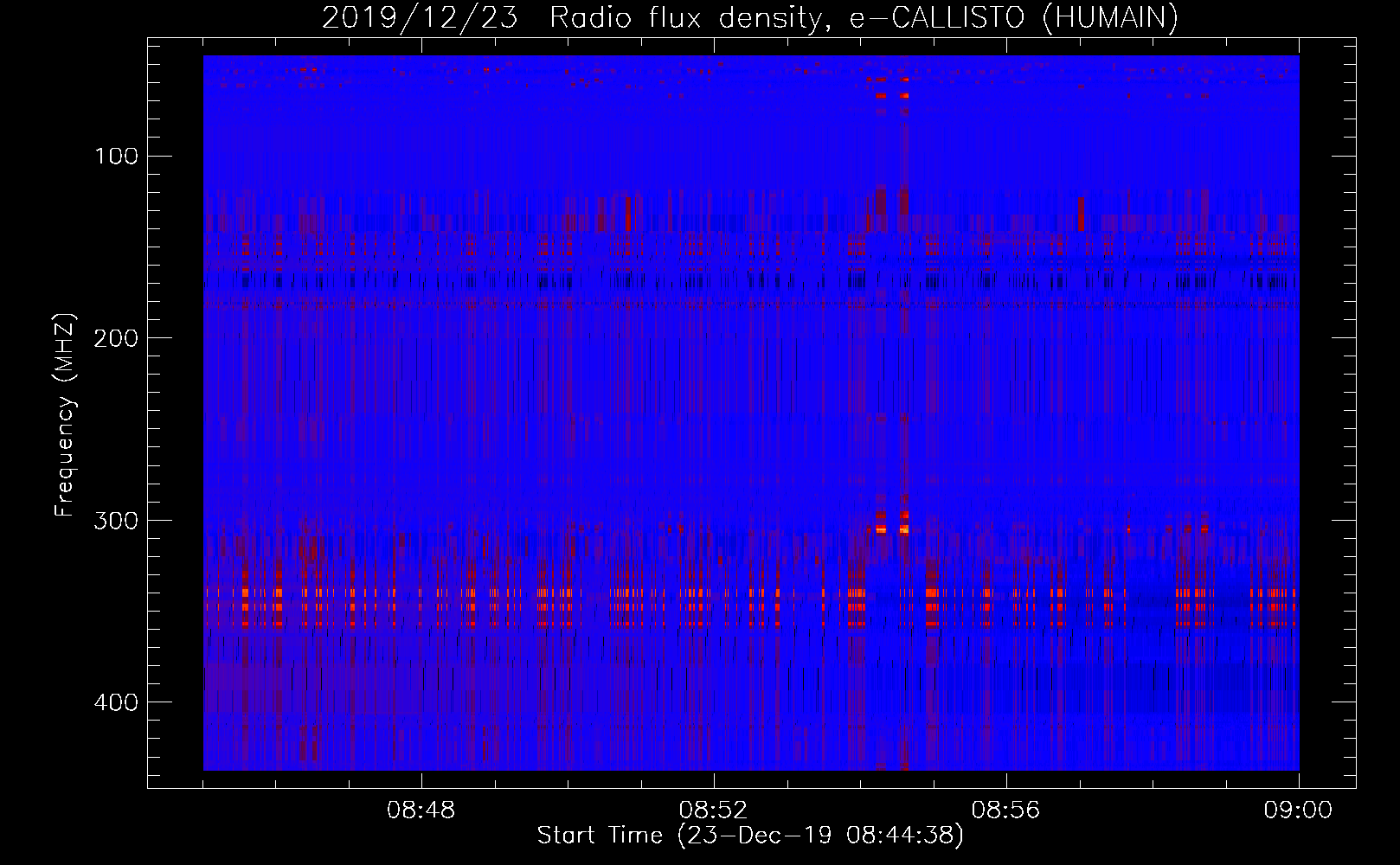
Task: Select the 'Radio flux density, e-CALLISTO (HUMAIN)' title text
Action: (864, 17)
